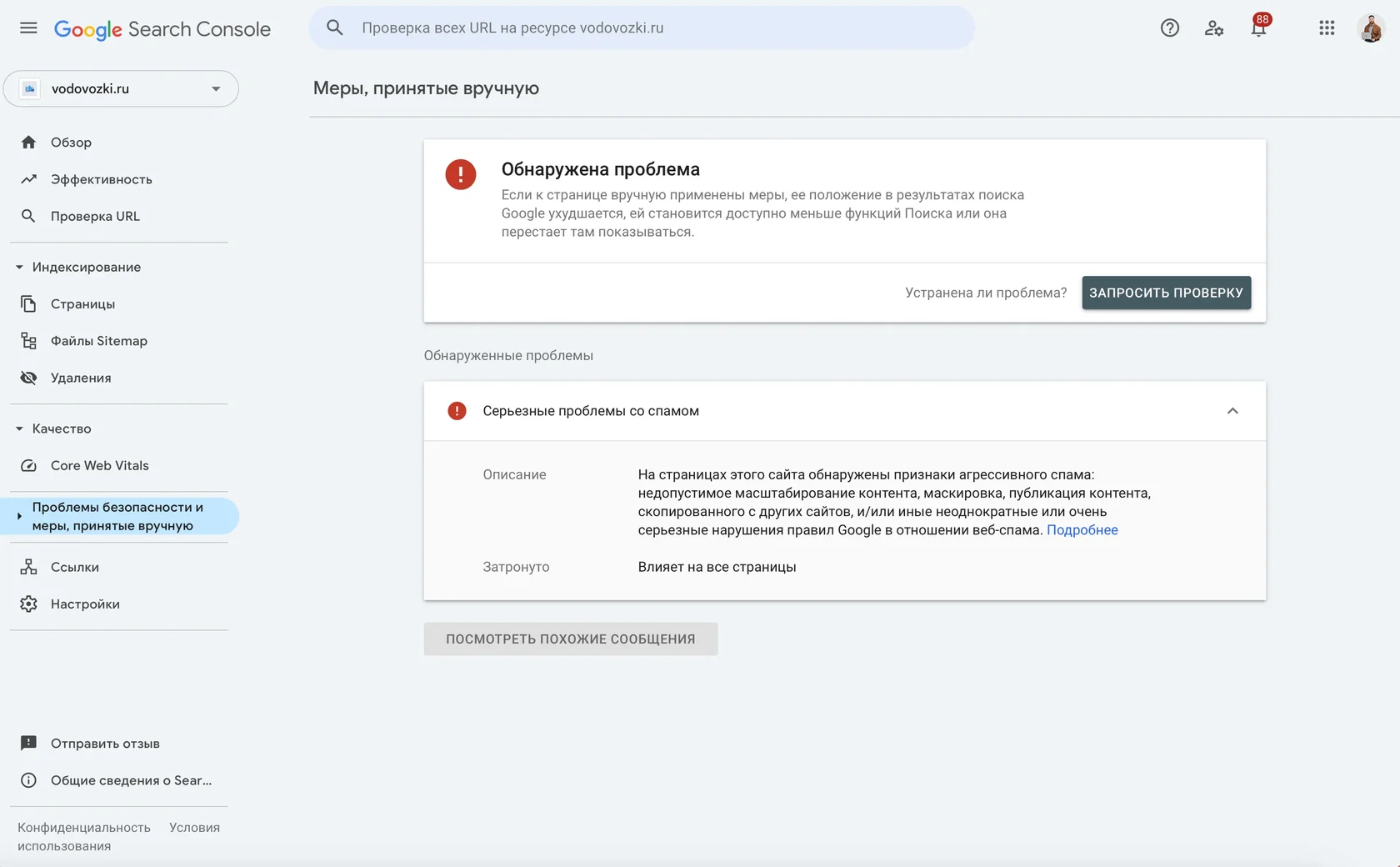
Task: Open the vodovozki.ru property dropdown
Action: coord(215,88)
